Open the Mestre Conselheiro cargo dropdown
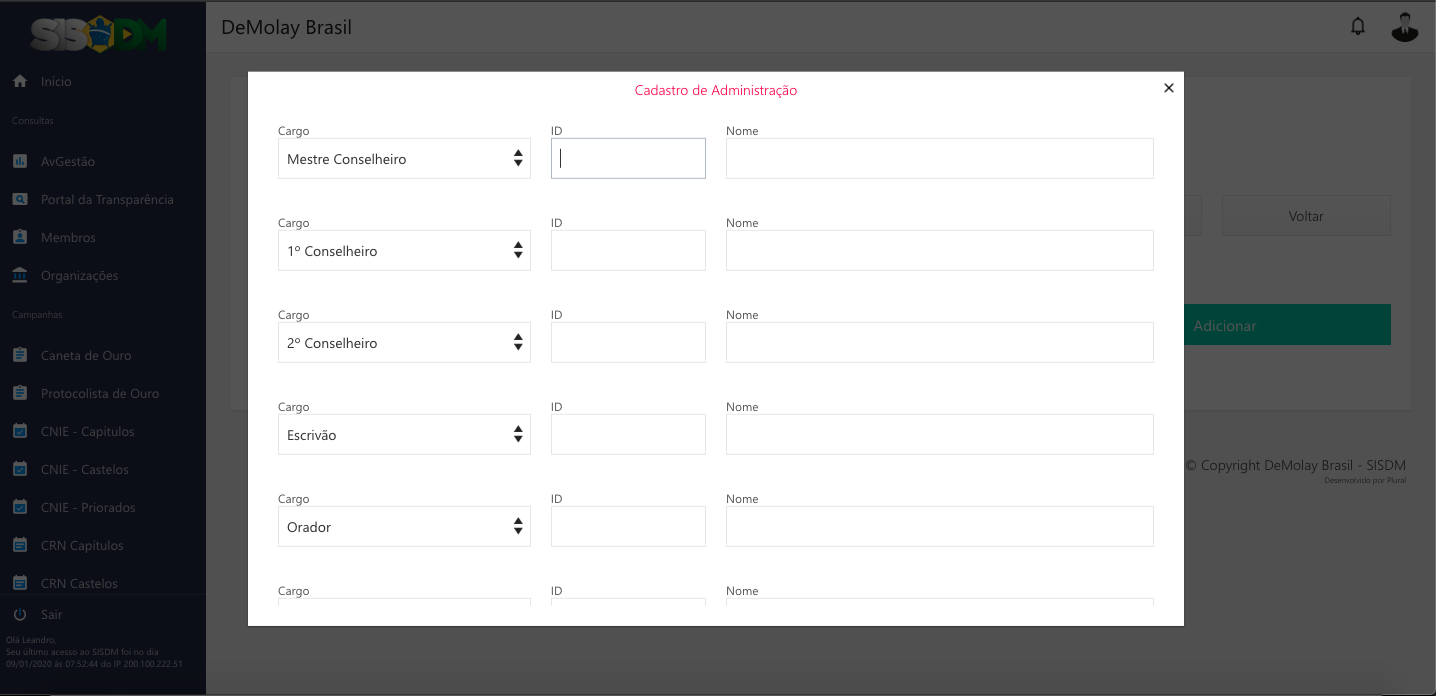Screen dimensions: 1436x696 click(404, 159)
